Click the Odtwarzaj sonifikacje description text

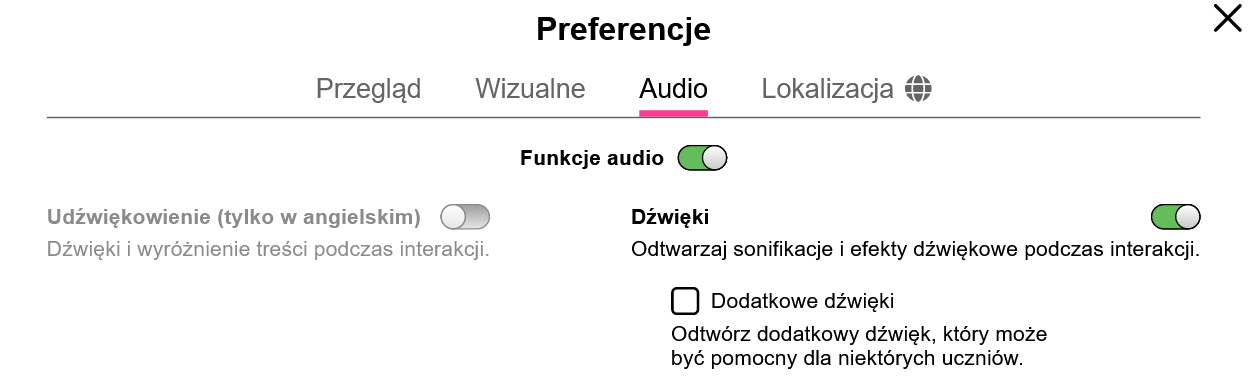[x=915, y=249]
